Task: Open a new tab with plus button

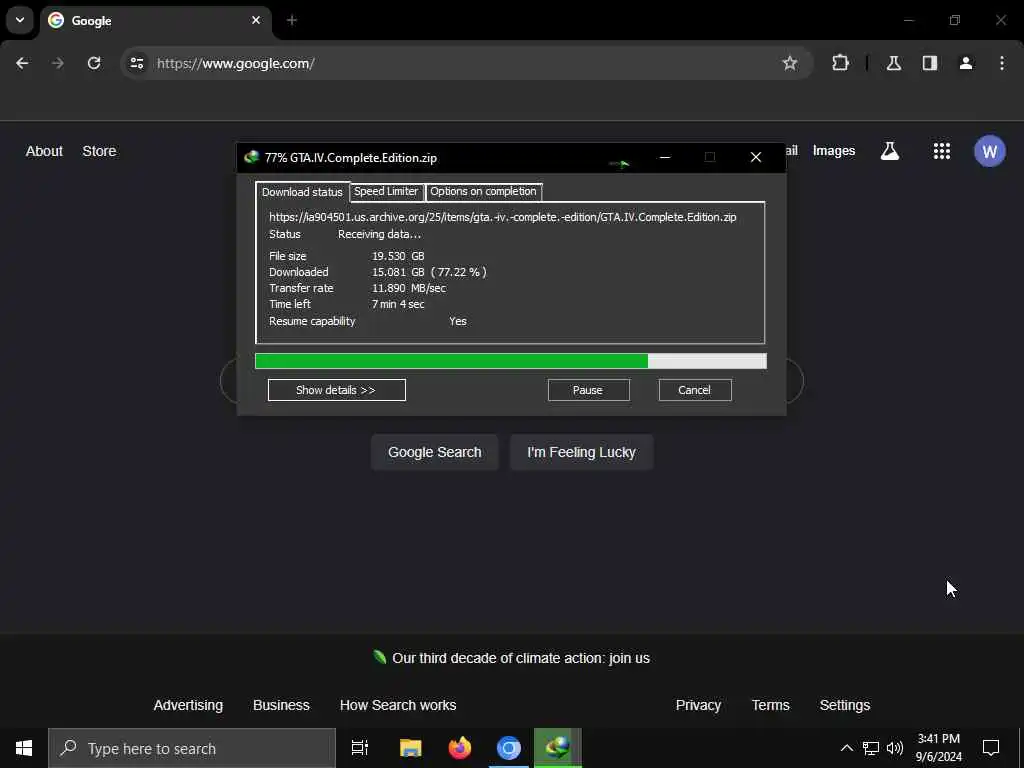Action: [292, 20]
